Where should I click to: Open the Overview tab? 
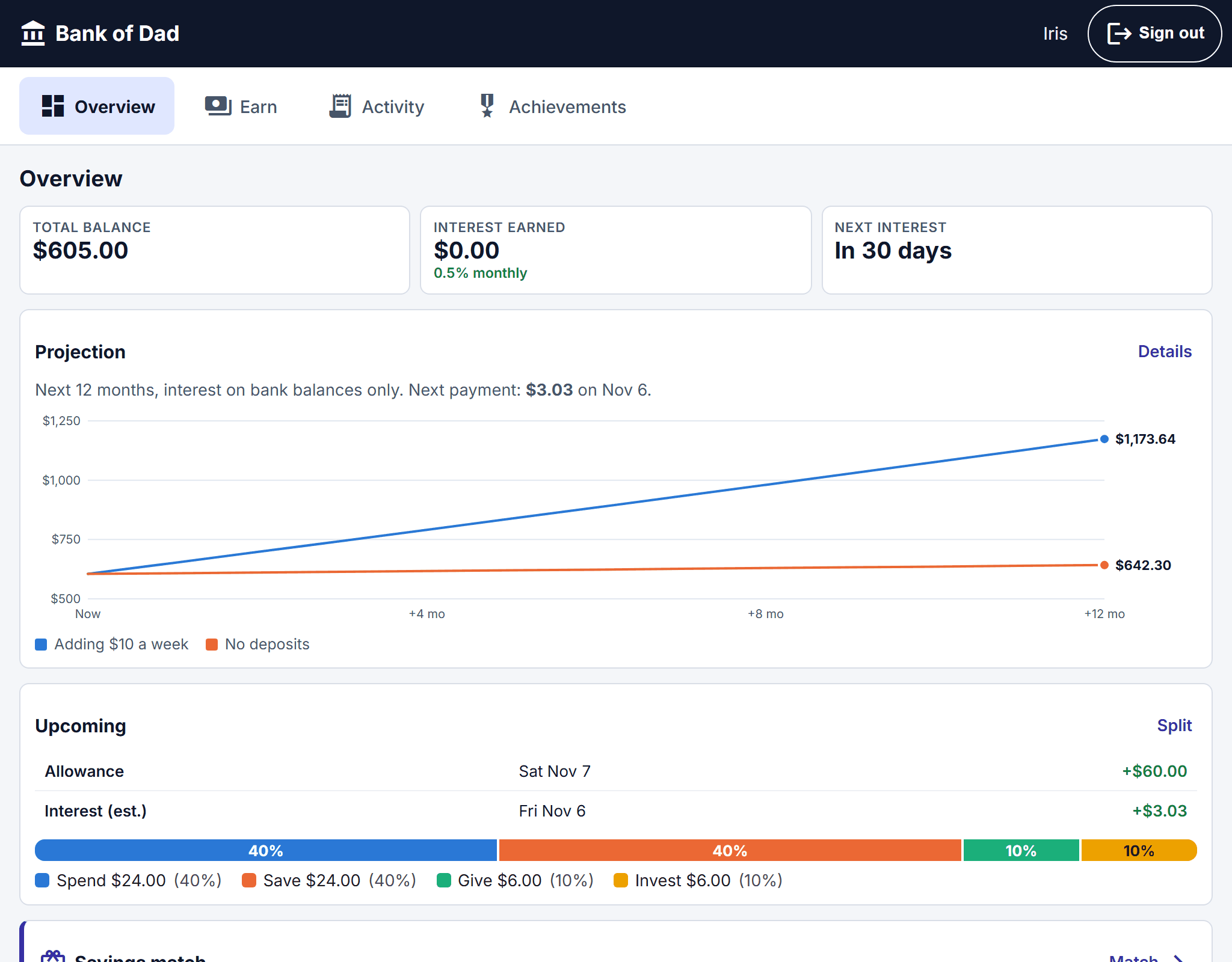click(x=97, y=106)
